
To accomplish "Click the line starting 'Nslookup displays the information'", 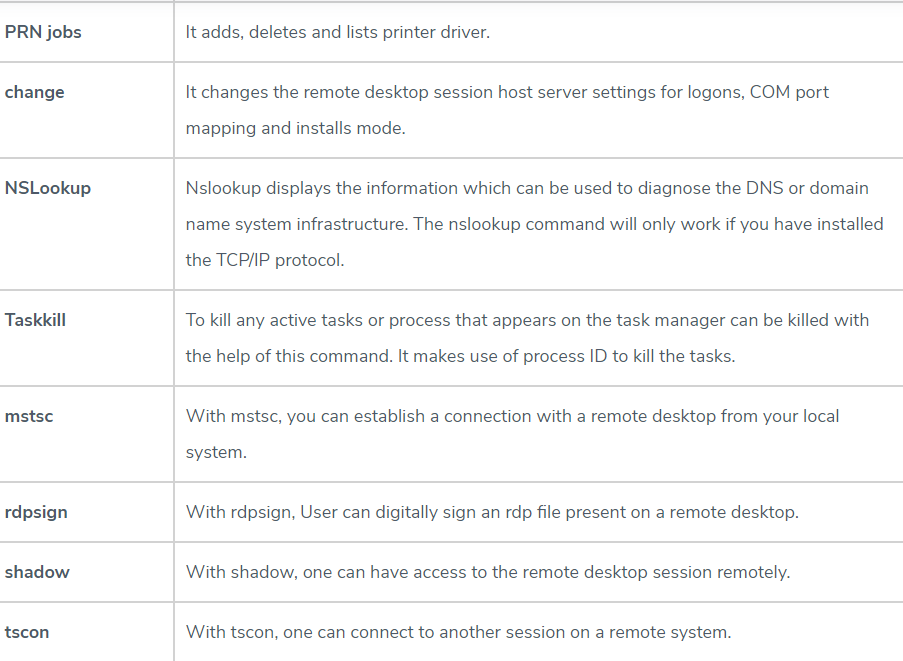I will pos(527,188).
